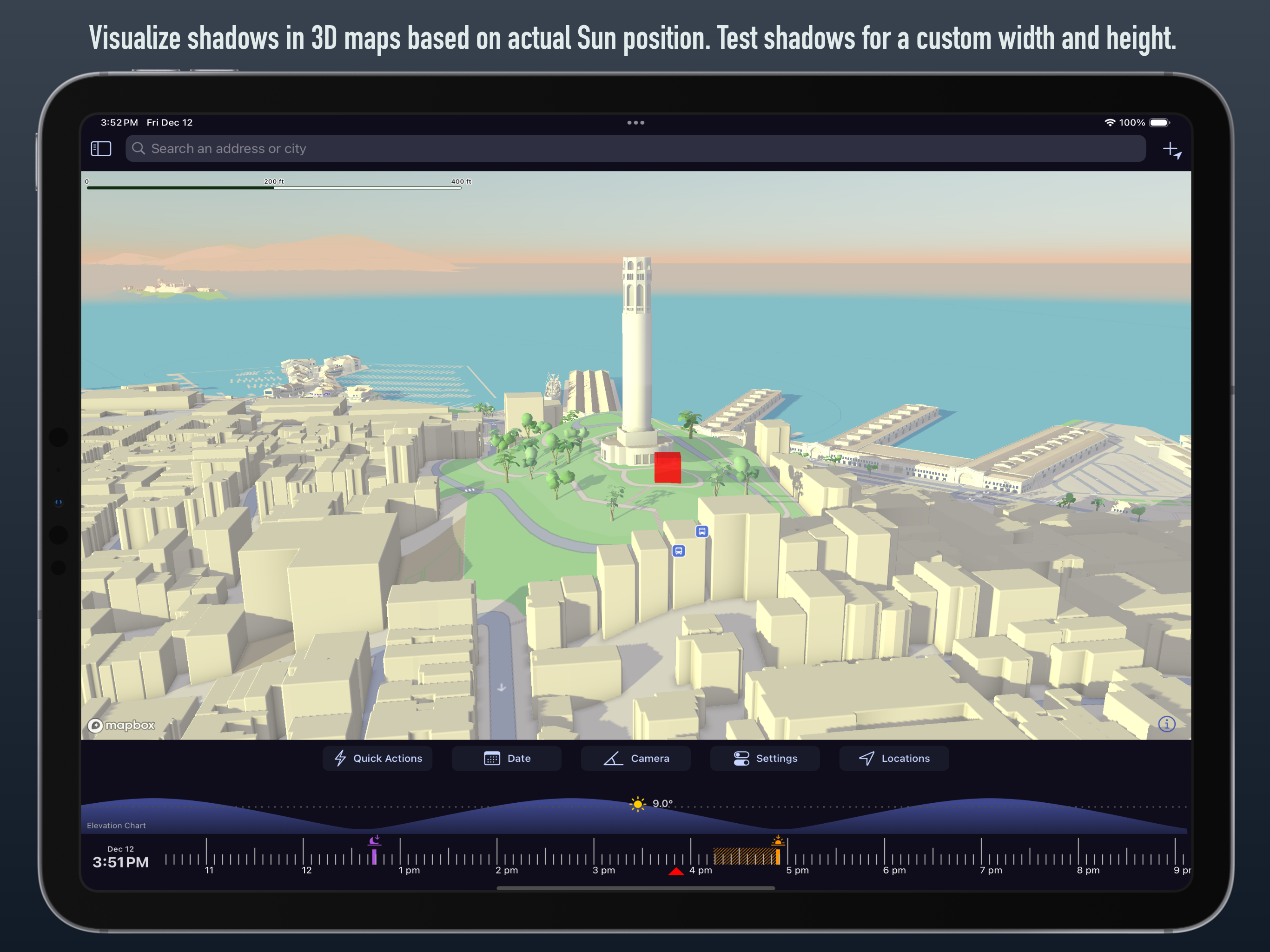The height and width of the screenshot is (952, 1270).
Task: Click the one-way street arrow on map
Action: (501, 688)
